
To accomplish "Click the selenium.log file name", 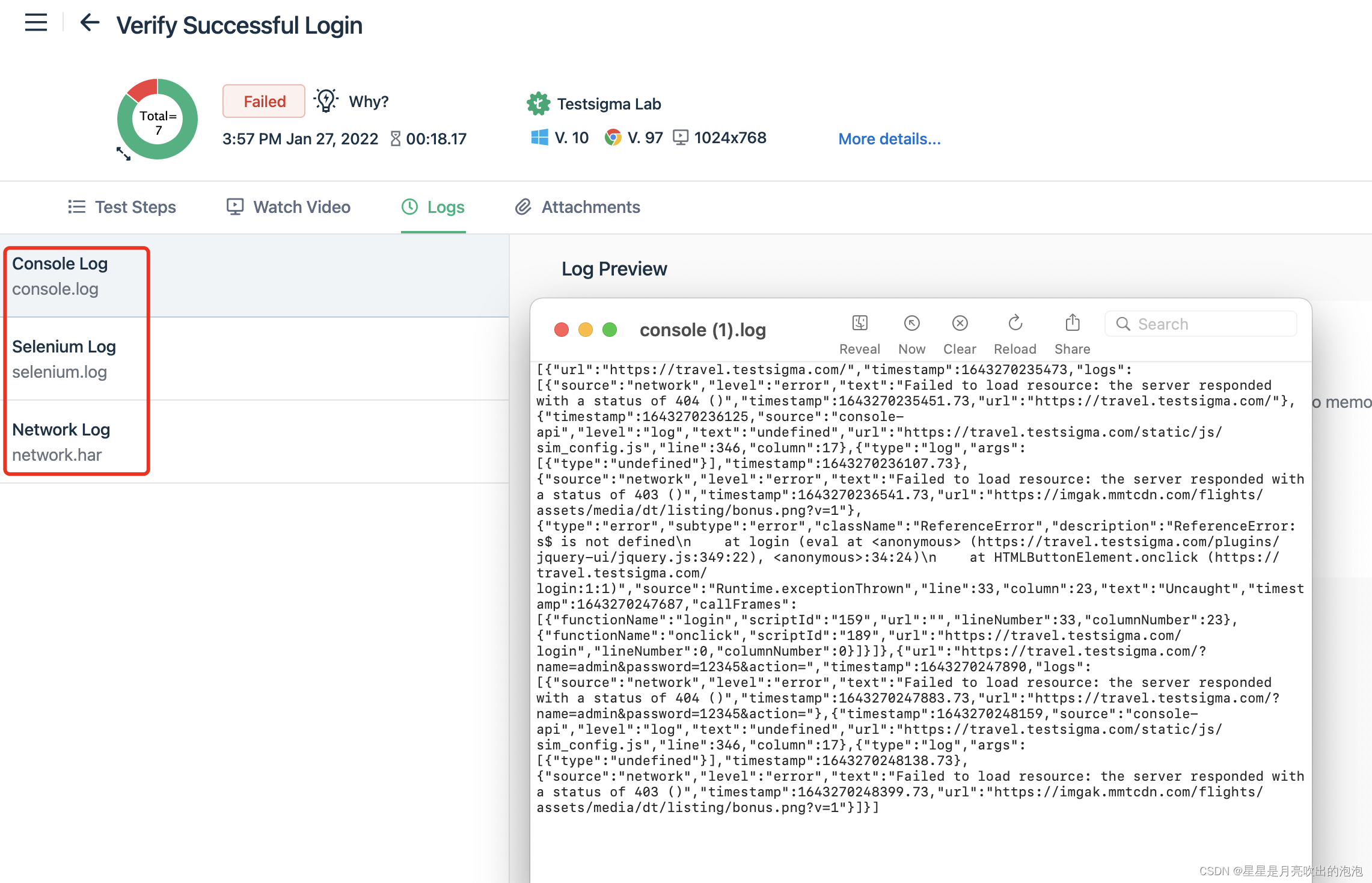I will click(60, 372).
